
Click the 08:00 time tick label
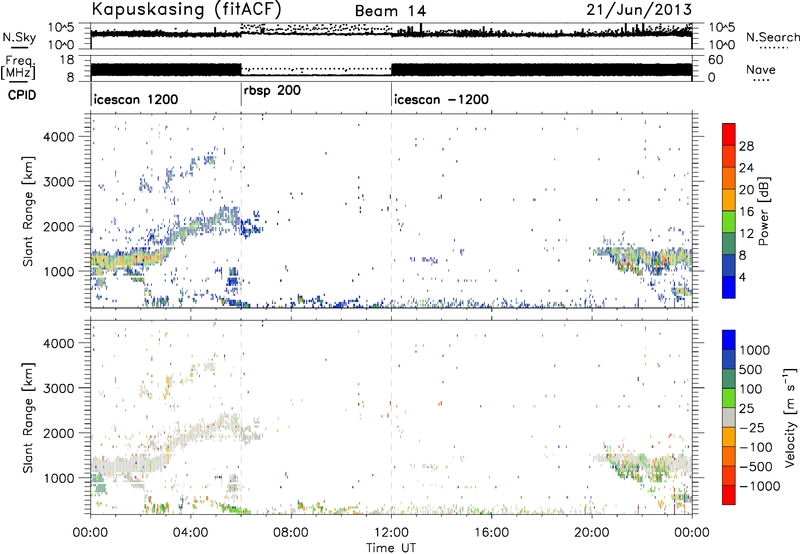[291, 533]
